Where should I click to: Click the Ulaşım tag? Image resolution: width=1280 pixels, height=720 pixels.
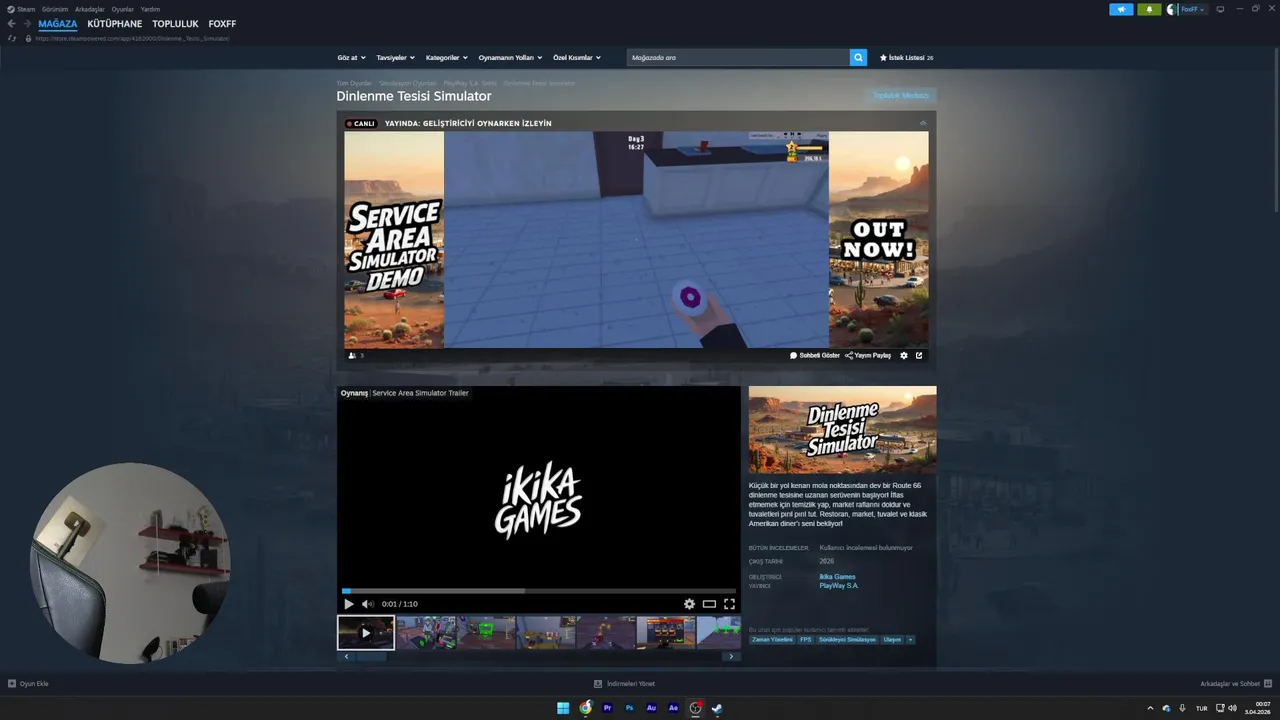(892, 639)
